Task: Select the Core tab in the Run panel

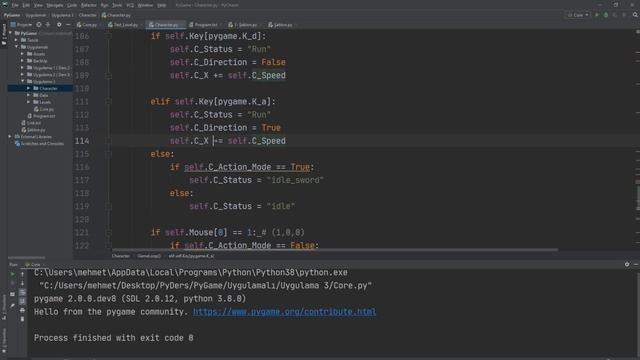Action: pos(33,264)
